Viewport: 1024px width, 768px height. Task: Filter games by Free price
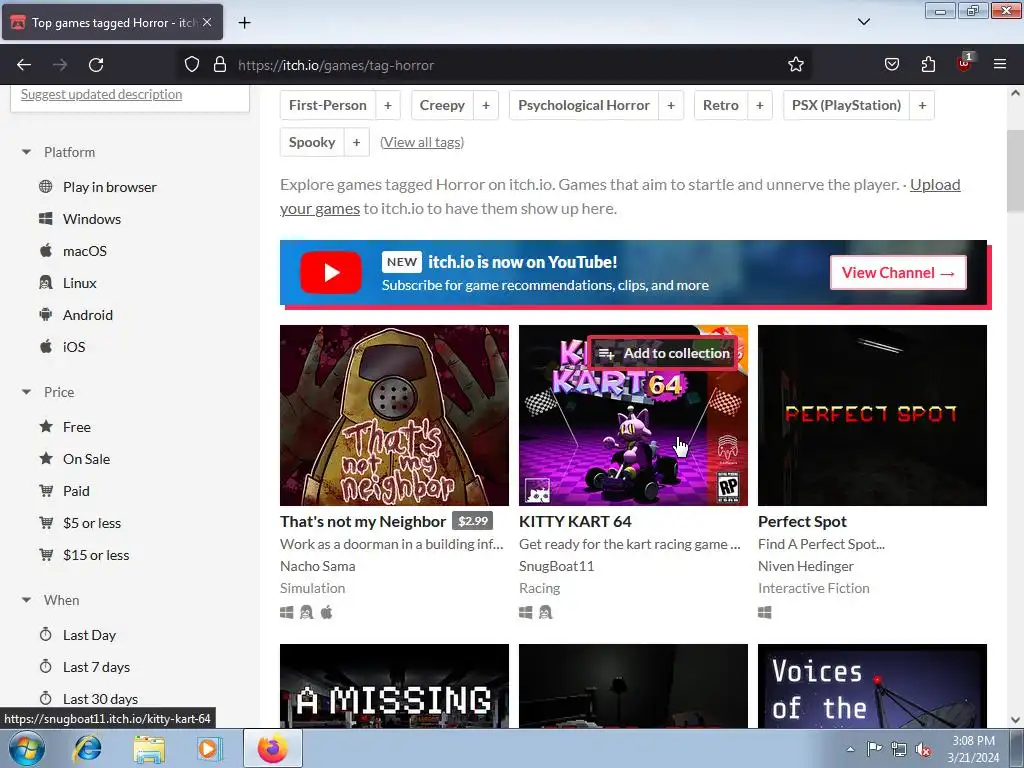pos(77,427)
